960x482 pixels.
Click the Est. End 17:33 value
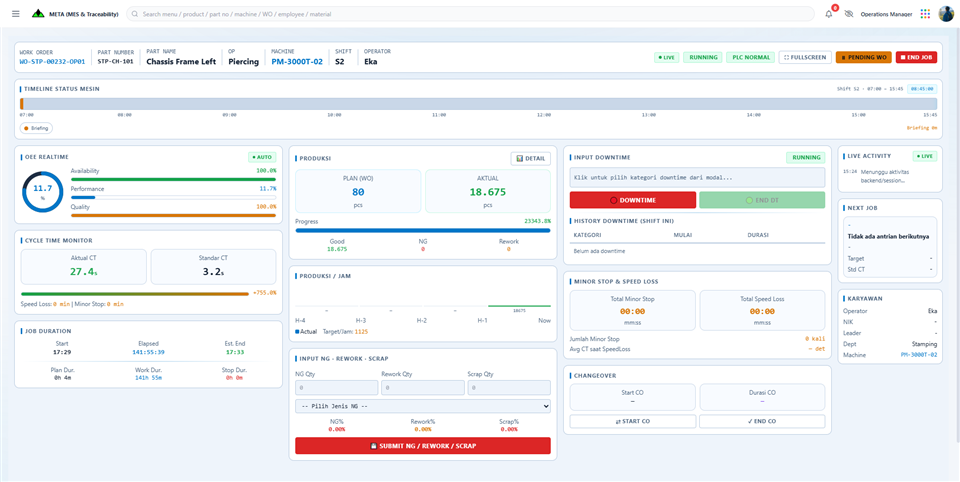[x=234, y=352]
